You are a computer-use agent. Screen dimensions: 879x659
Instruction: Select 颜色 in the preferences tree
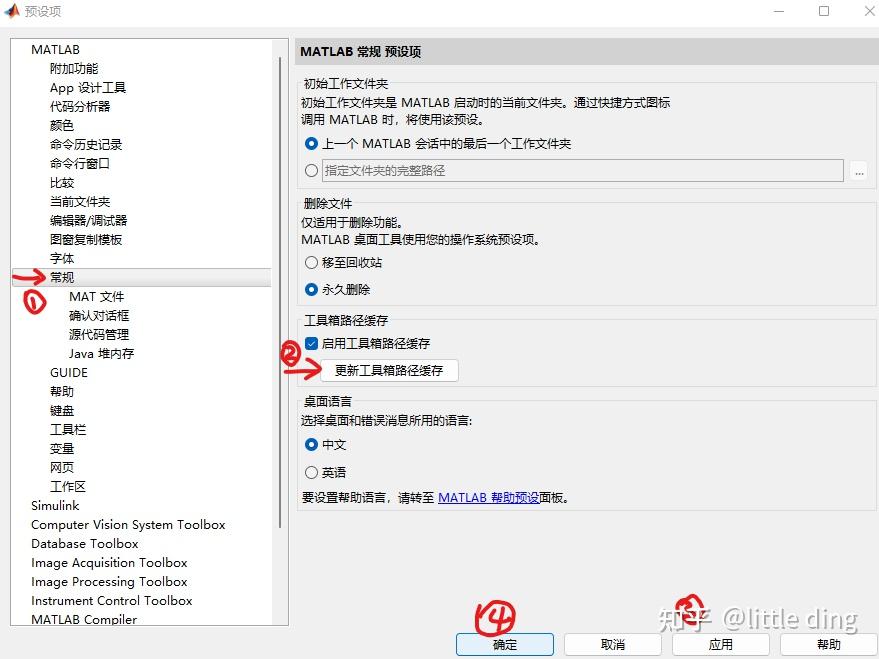[x=61, y=125]
